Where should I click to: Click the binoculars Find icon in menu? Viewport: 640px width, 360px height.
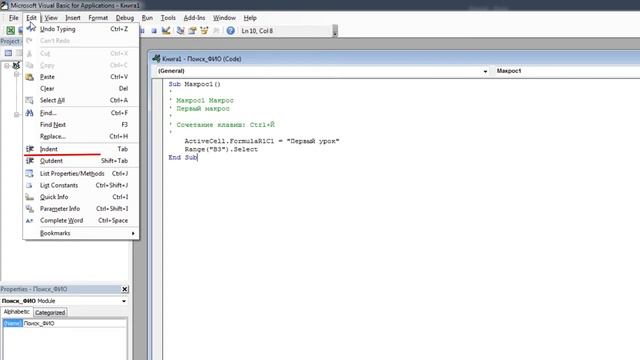coord(29,113)
